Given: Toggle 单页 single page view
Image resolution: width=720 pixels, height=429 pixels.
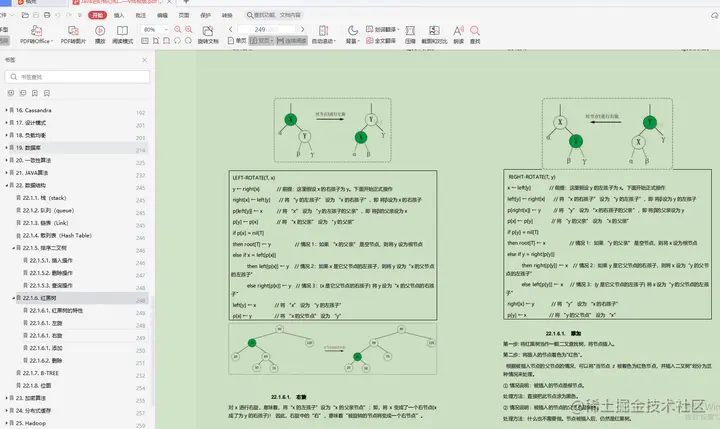Looking at the screenshot, I should 237,41.
